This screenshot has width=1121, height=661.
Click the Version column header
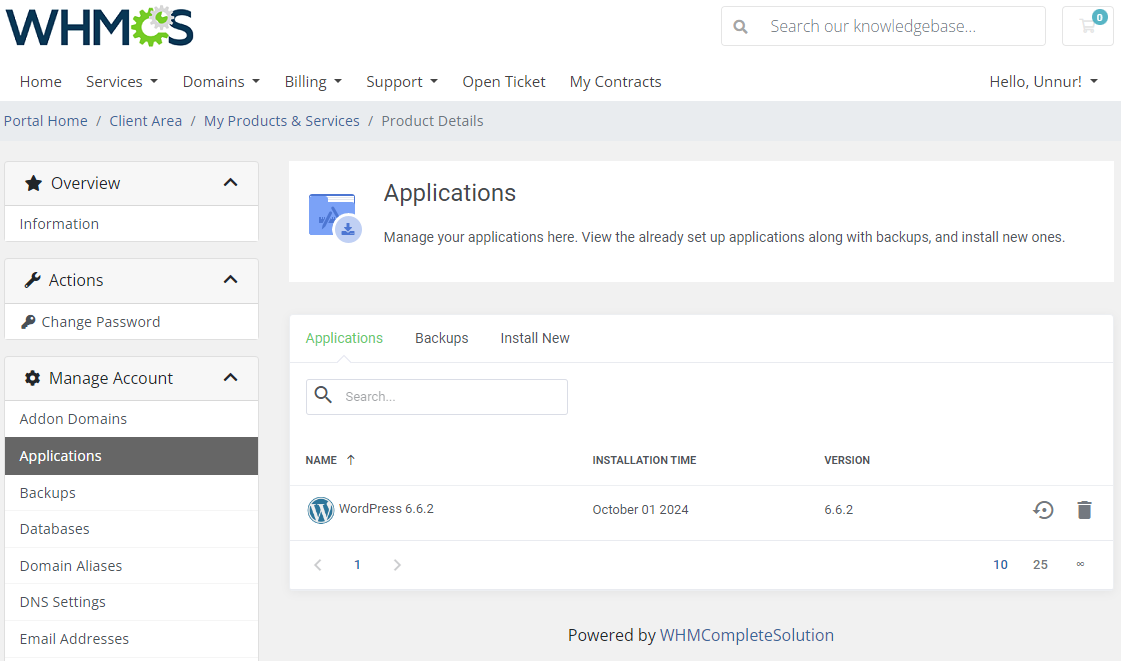tap(847, 460)
